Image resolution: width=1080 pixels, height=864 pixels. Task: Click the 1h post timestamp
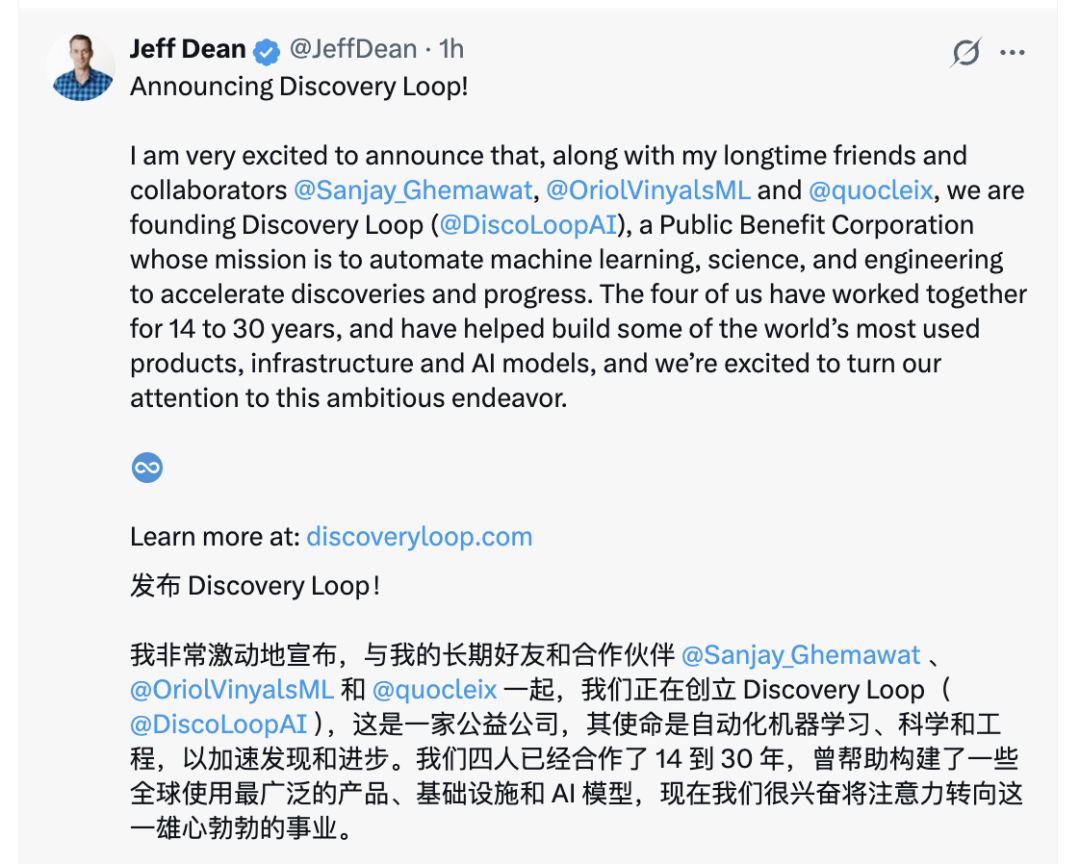click(451, 49)
